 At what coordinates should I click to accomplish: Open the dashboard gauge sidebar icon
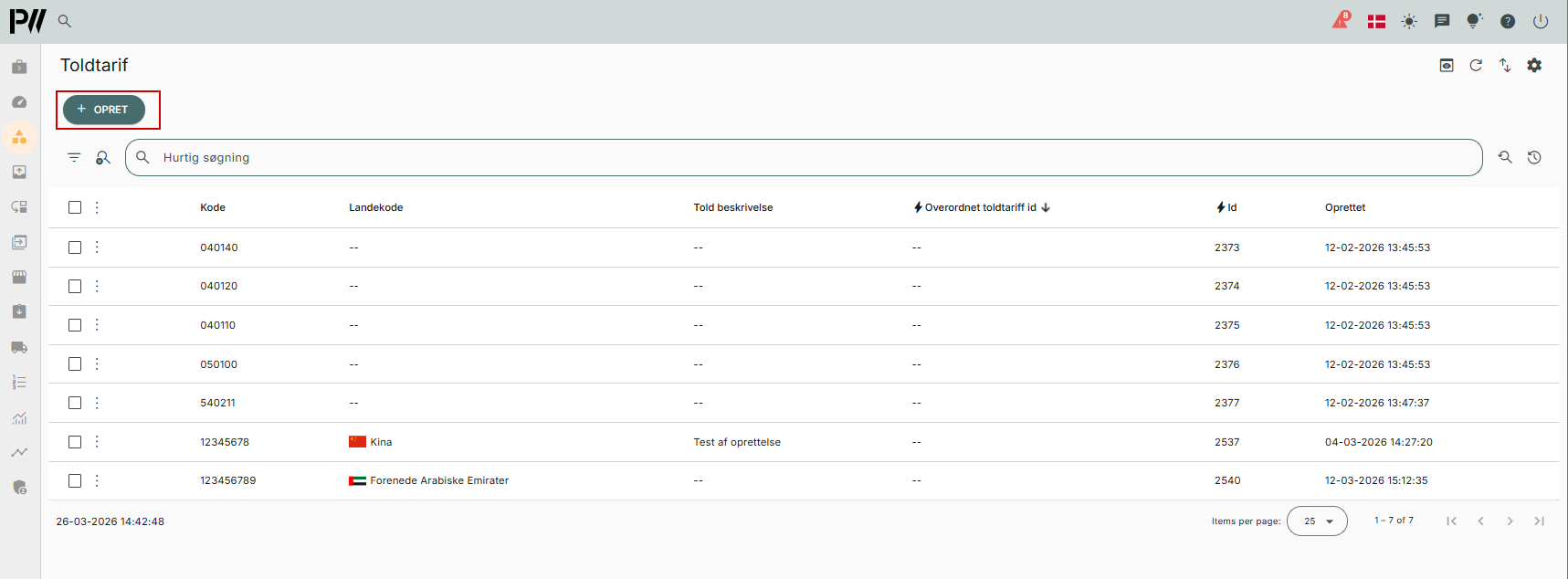19,101
